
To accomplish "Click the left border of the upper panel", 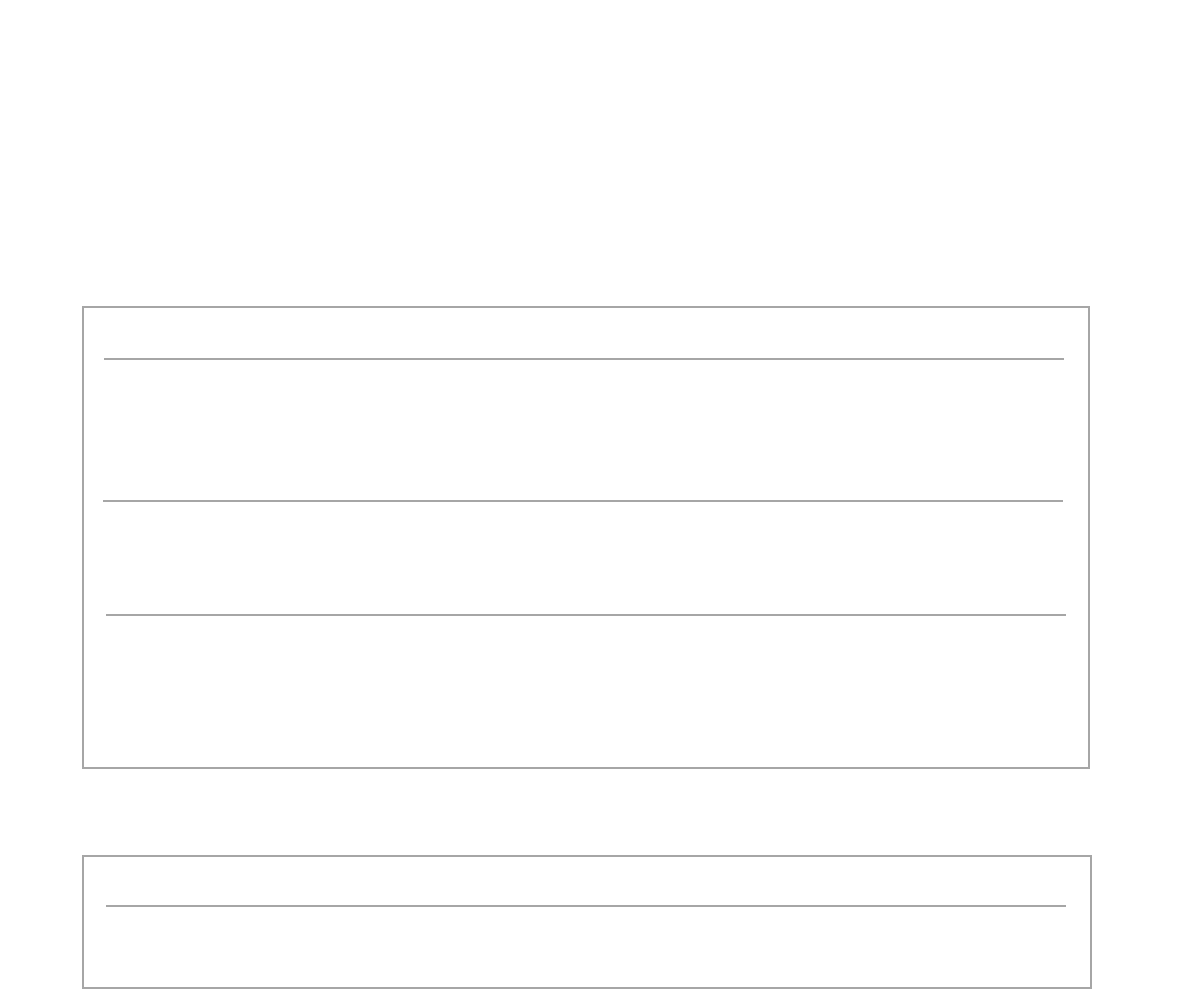I will click(x=83, y=537).
